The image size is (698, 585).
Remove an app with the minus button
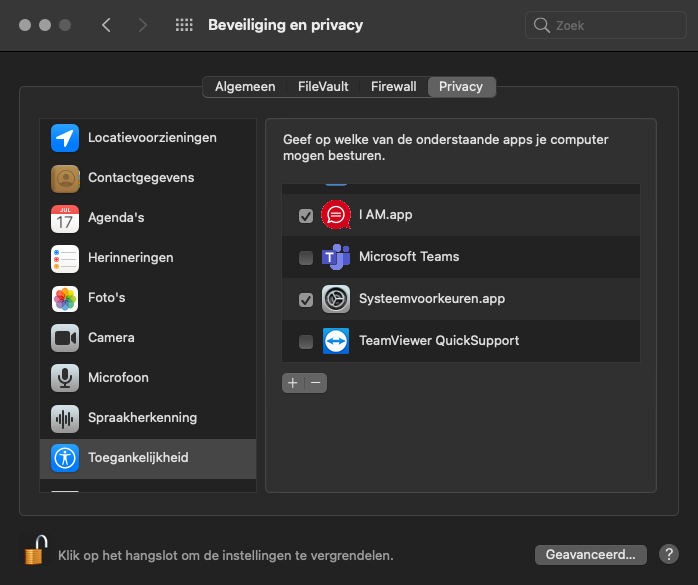click(x=316, y=383)
